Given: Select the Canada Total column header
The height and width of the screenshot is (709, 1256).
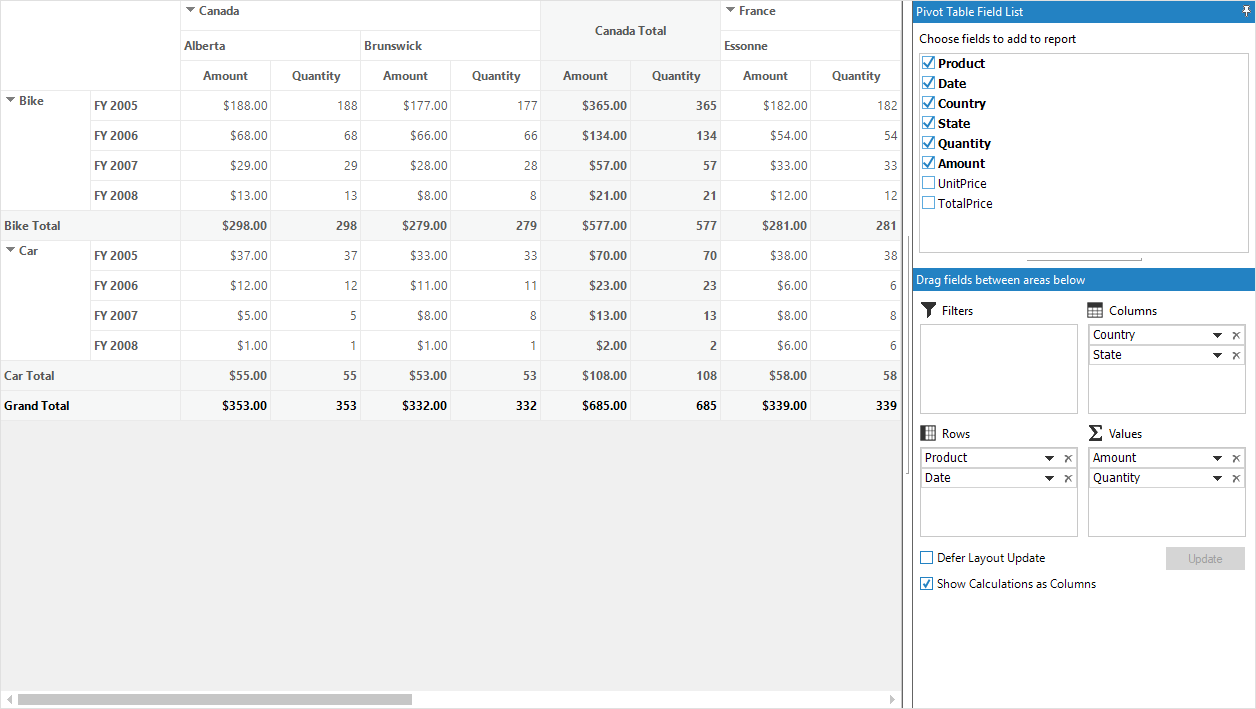Looking at the screenshot, I should (x=630, y=31).
